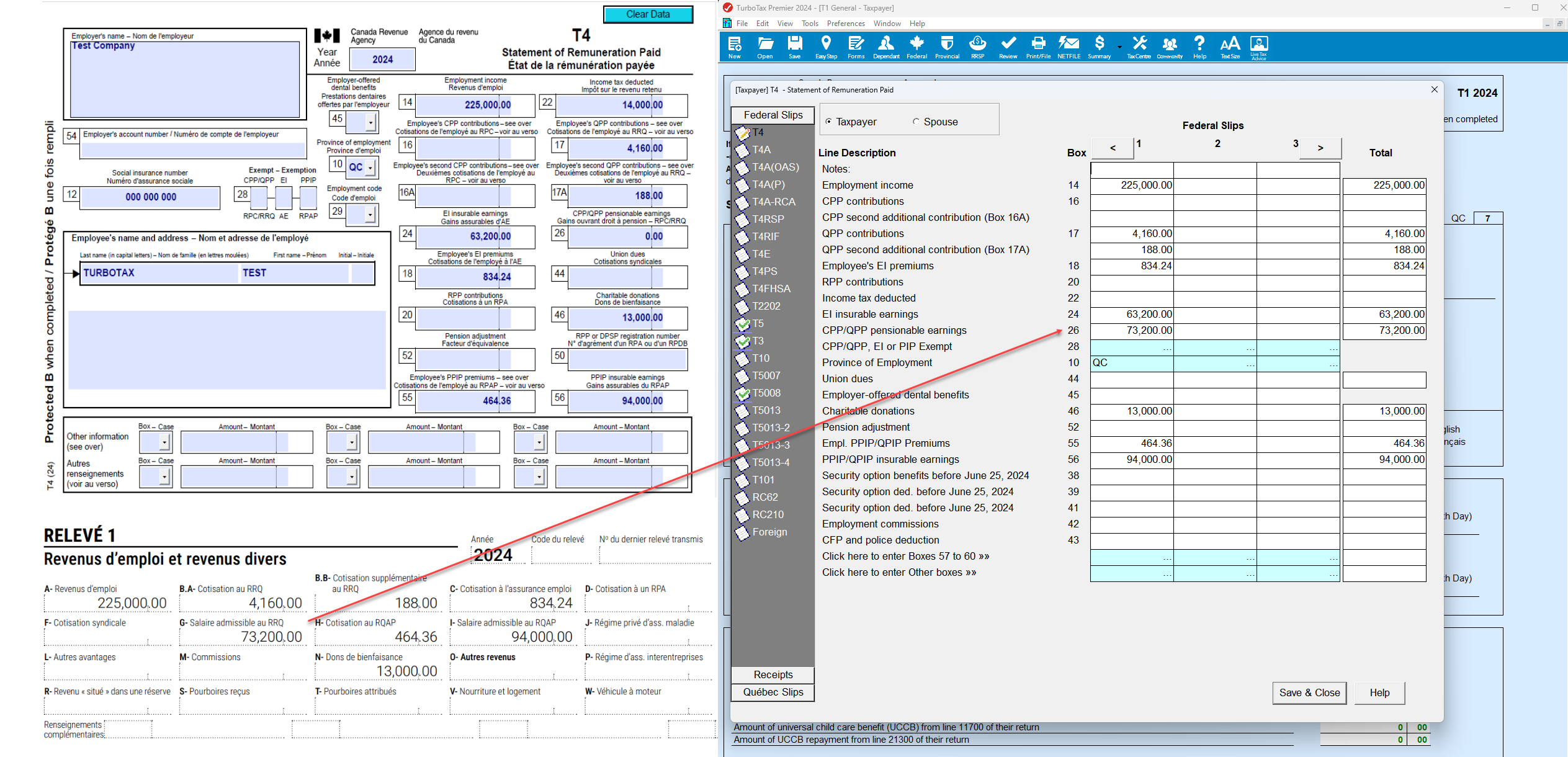Click the next slip arrow button
The image size is (1568, 757).
coord(1320,148)
